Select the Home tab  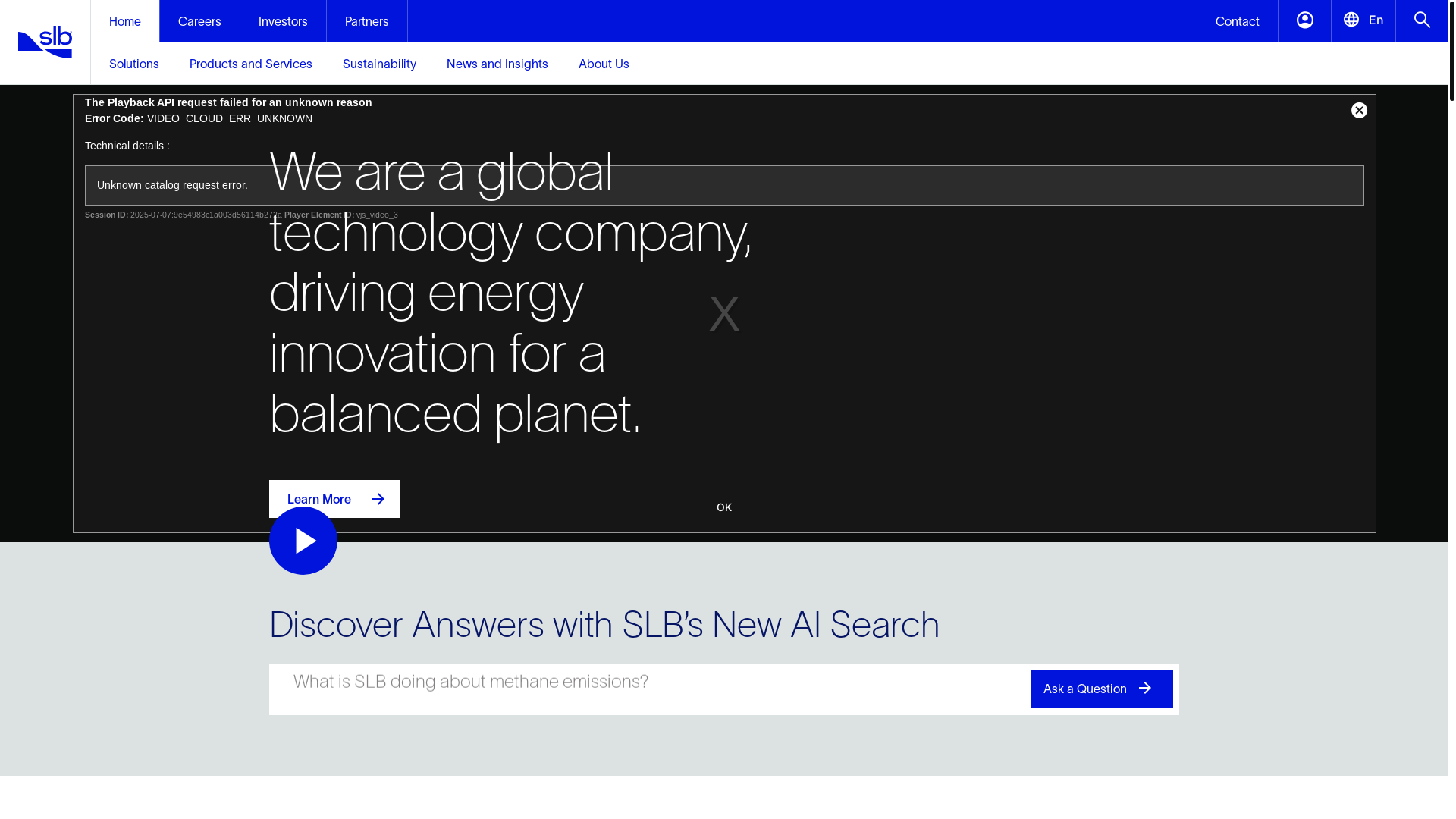coord(125,21)
